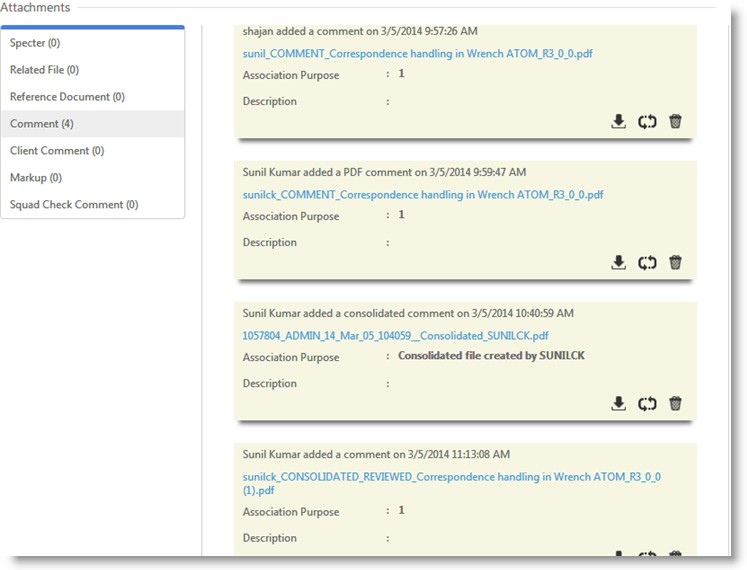Click 'shajan added a comment' header text

[360, 31]
